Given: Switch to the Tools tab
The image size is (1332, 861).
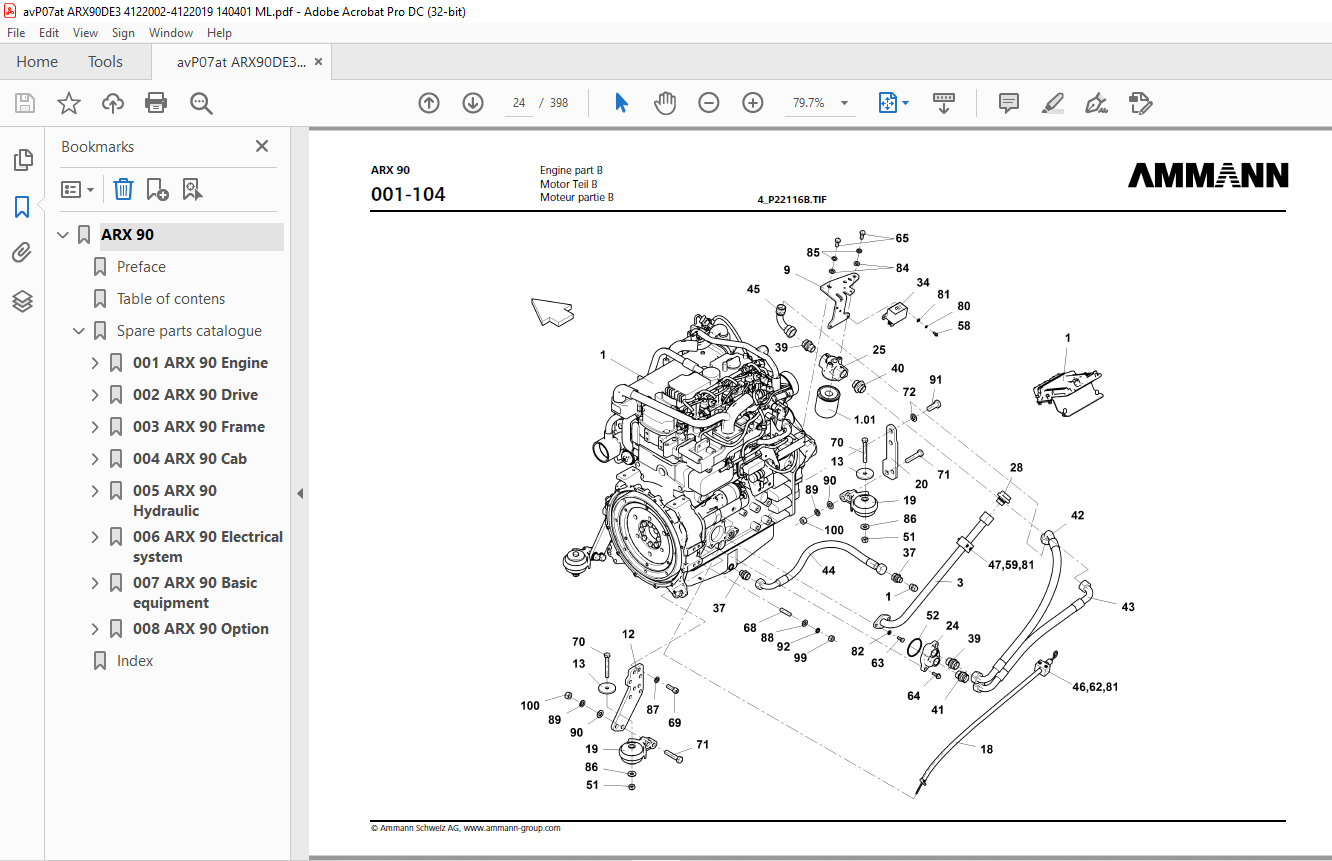Looking at the screenshot, I should [105, 62].
